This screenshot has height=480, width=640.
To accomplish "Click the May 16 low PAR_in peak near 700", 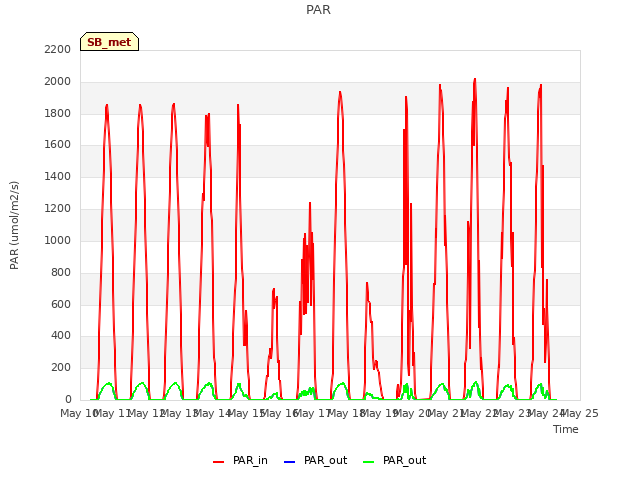I will [x=273, y=289].
